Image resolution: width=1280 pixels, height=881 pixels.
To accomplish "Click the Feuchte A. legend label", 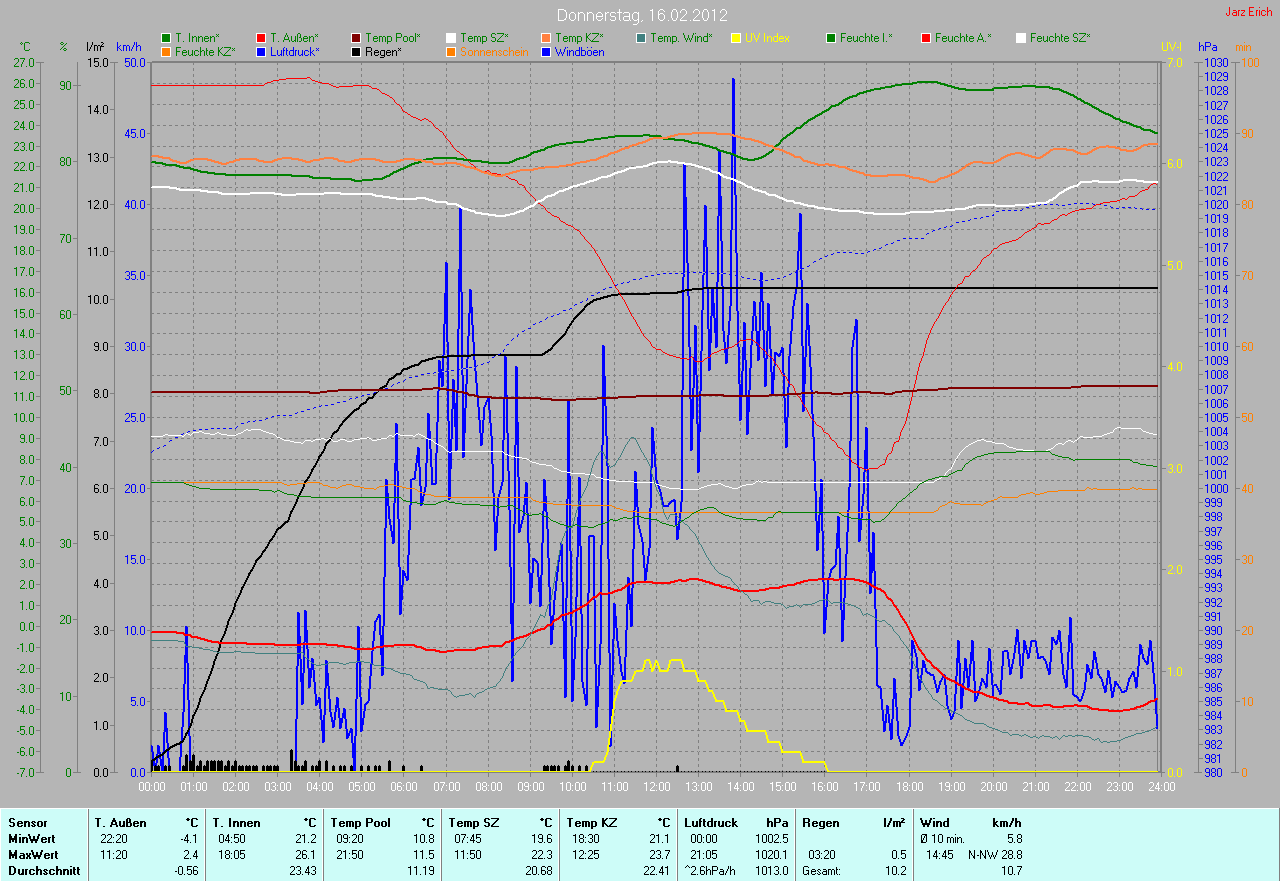I will coord(963,38).
